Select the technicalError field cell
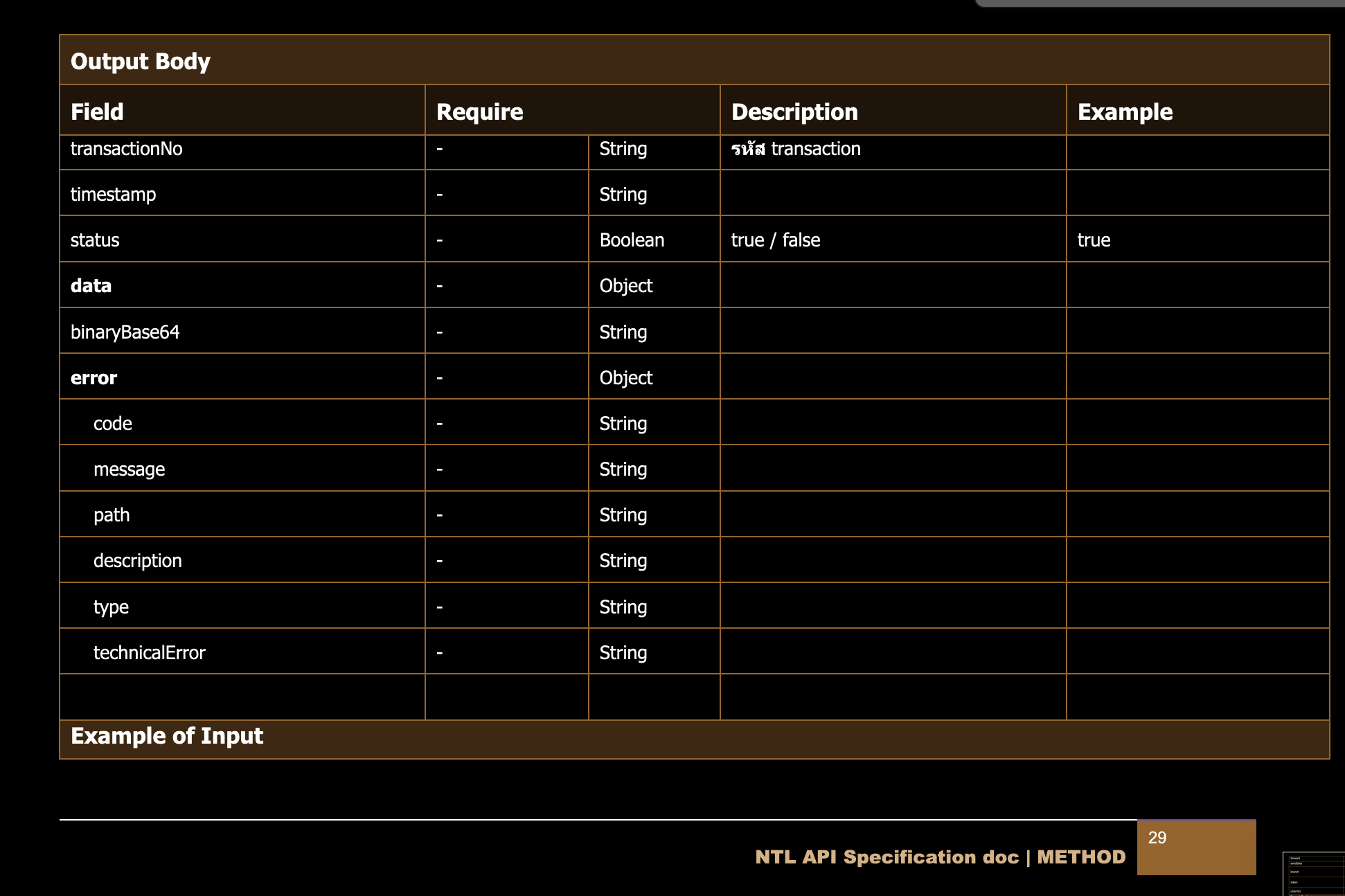The height and width of the screenshot is (896, 1345). click(149, 653)
